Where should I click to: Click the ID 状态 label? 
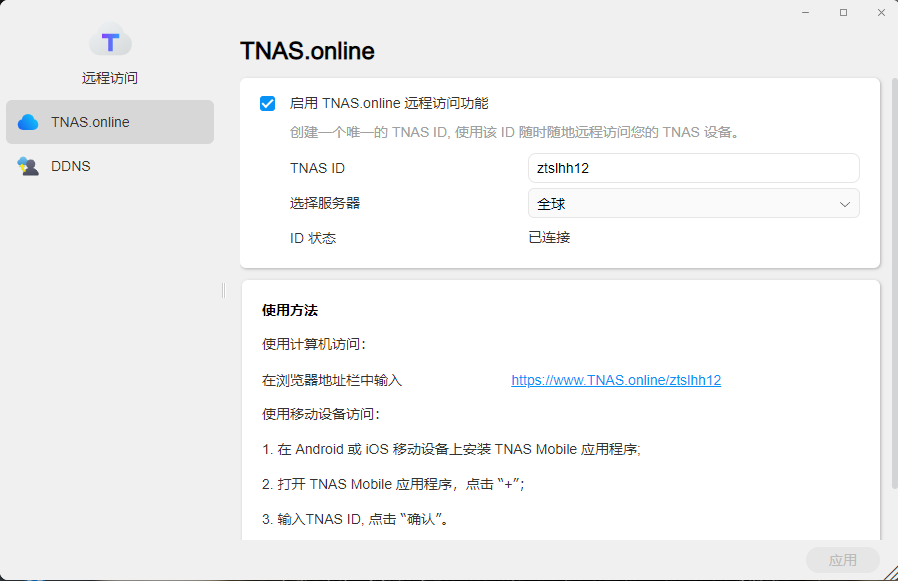(313, 238)
